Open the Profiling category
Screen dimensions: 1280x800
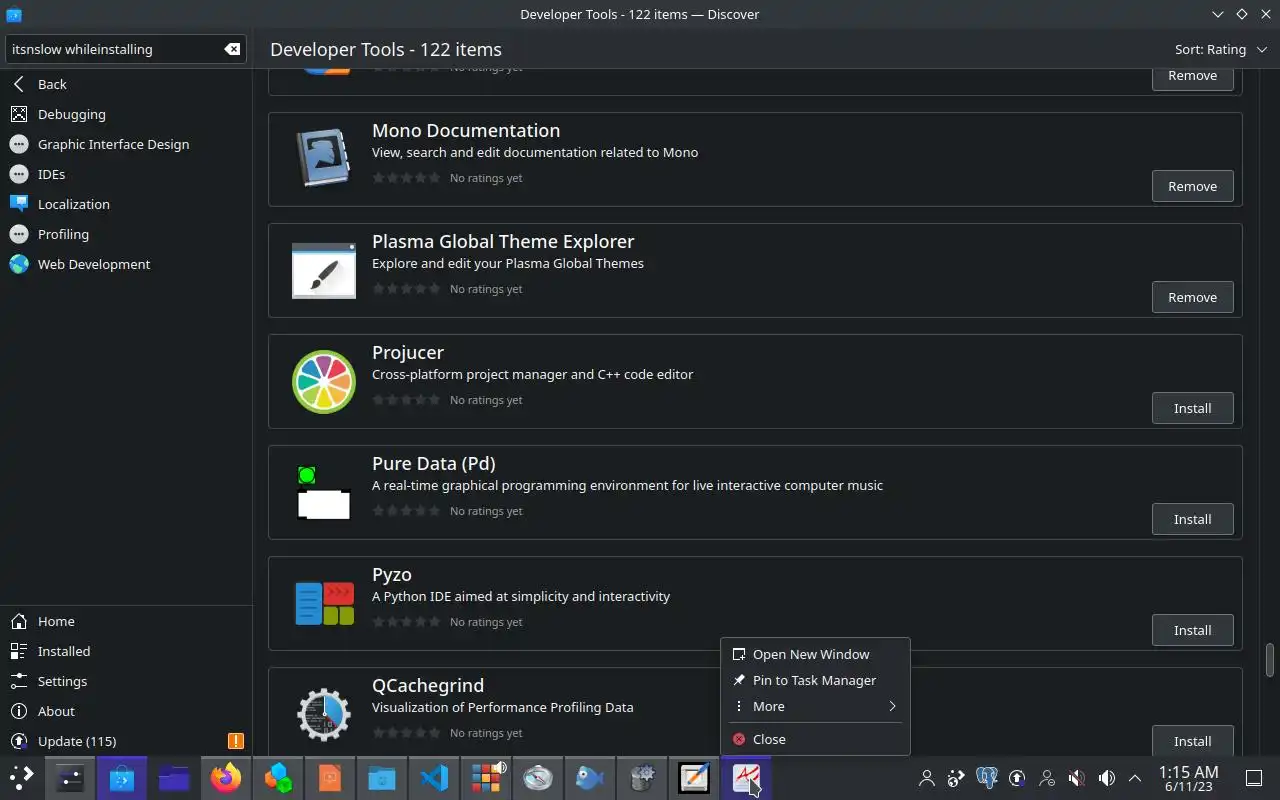[x=126, y=234]
